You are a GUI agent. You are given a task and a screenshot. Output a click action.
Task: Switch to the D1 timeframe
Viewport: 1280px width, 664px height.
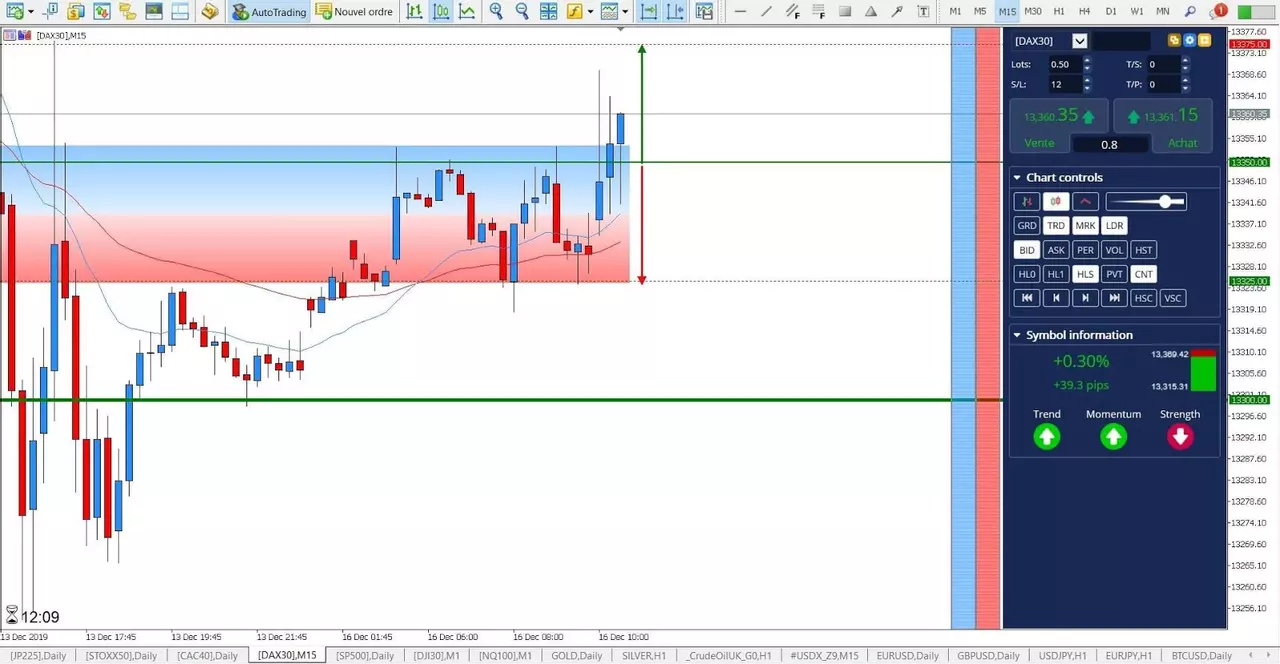tap(1111, 12)
